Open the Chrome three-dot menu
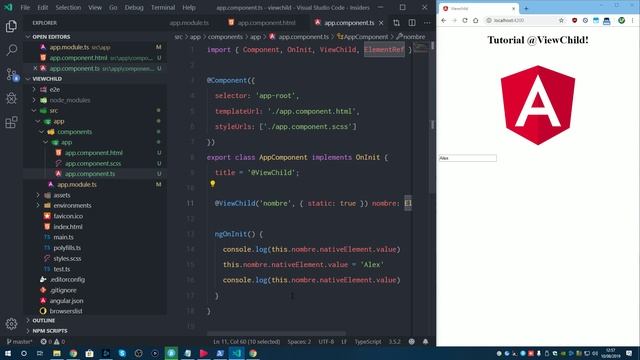Viewport: 640px width, 360px height. click(x=633, y=20)
